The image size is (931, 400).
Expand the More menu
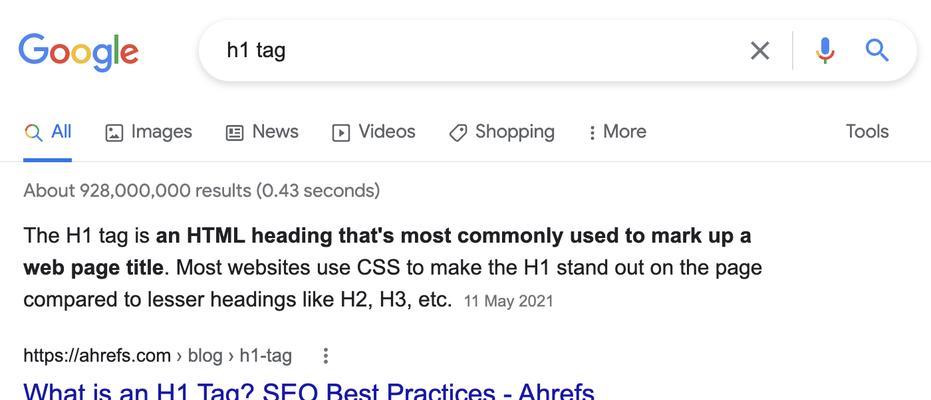click(x=618, y=132)
